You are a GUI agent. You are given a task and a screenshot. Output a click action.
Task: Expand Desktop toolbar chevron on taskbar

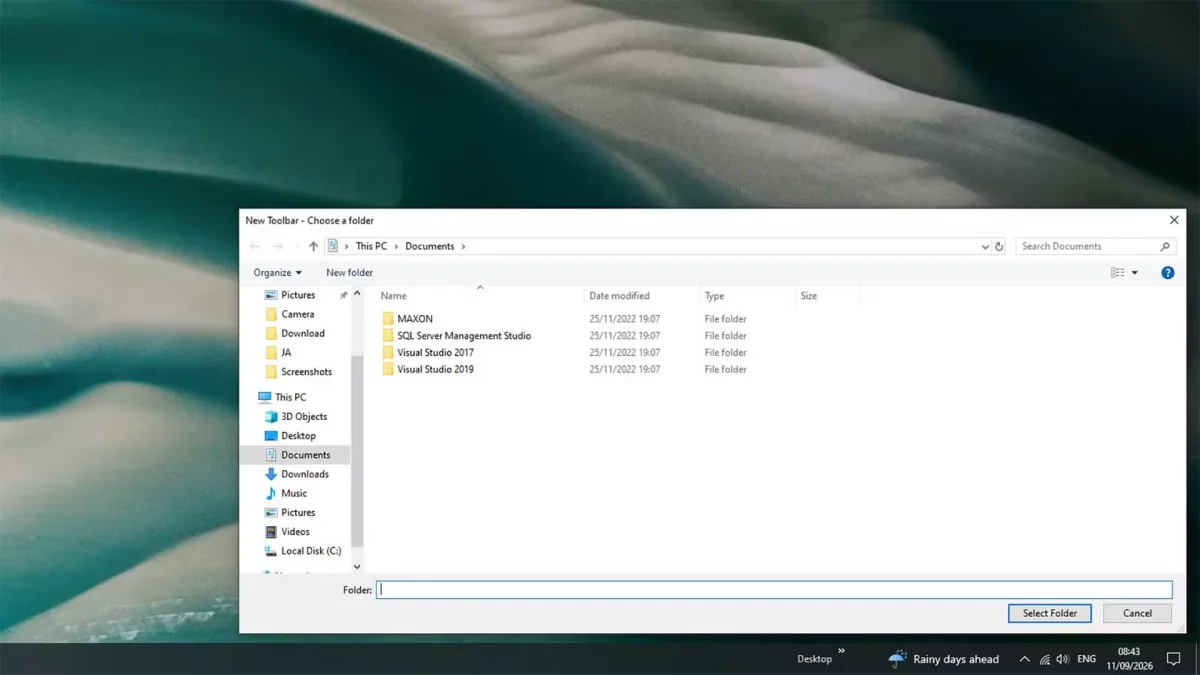point(841,651)
